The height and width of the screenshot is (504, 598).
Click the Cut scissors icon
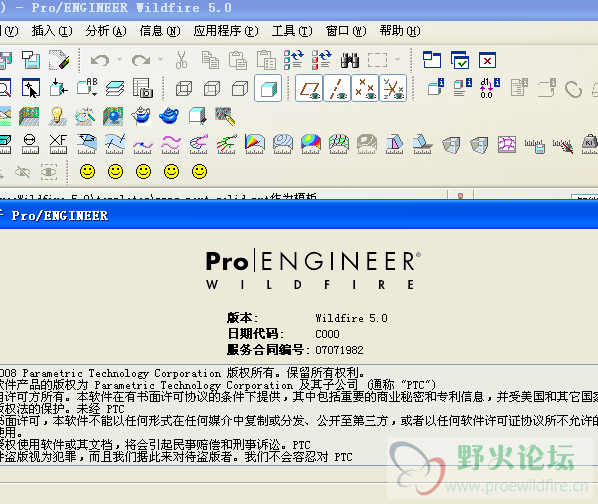[182, 60]
